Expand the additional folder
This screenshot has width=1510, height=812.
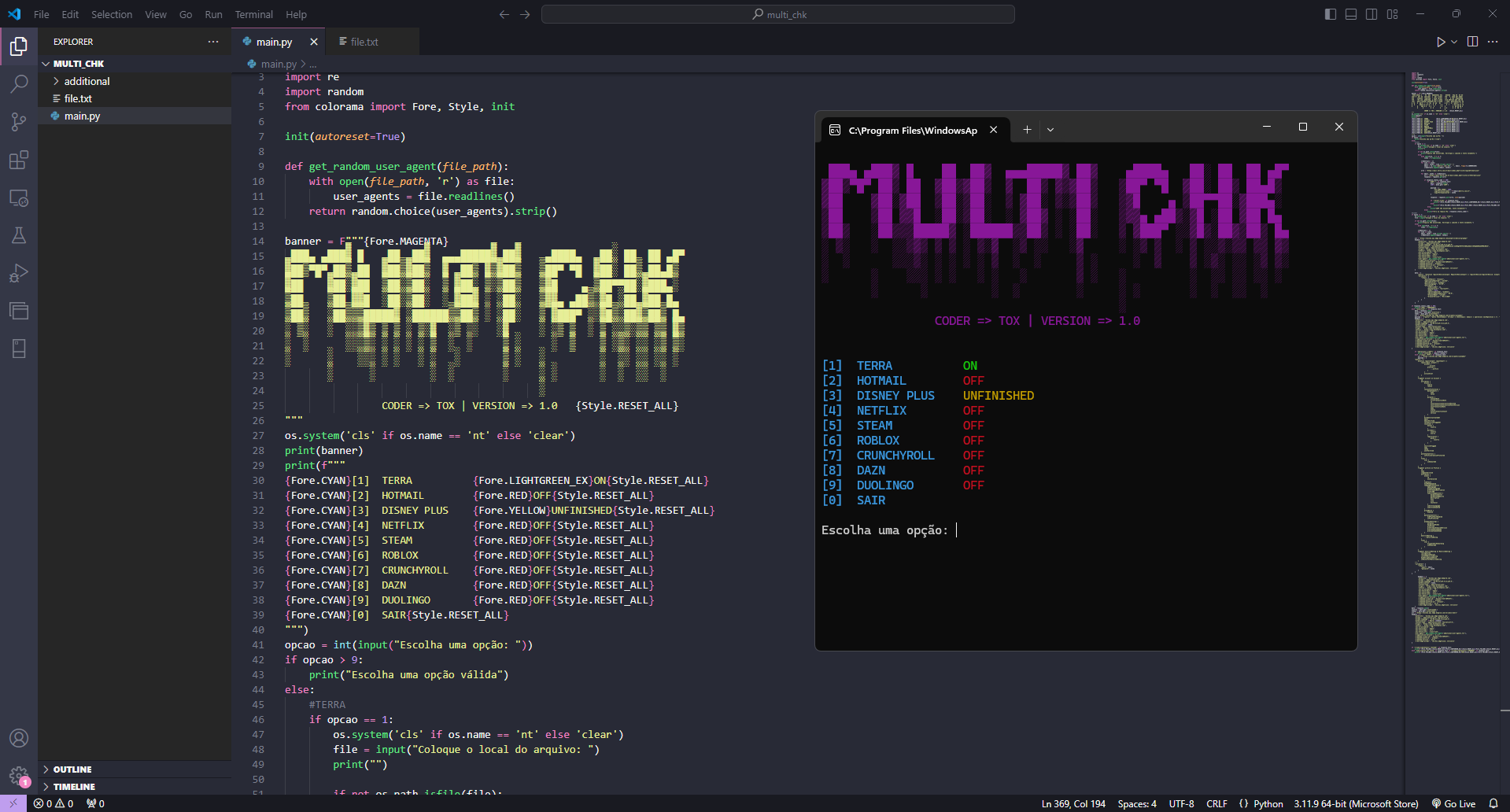pyautogui.click(x=87, y=81)
